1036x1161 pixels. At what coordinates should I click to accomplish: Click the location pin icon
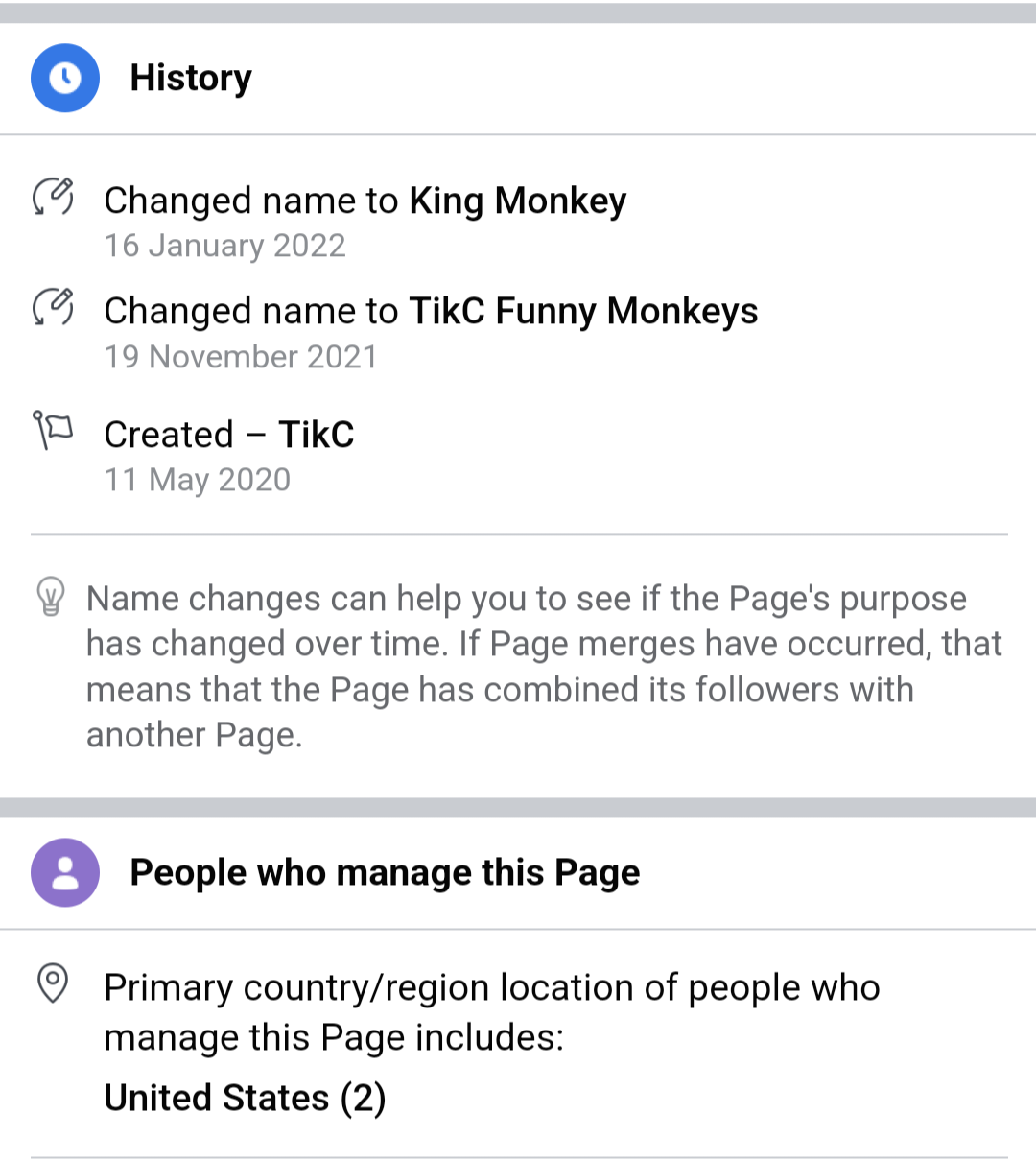click(x=52, y=984)
